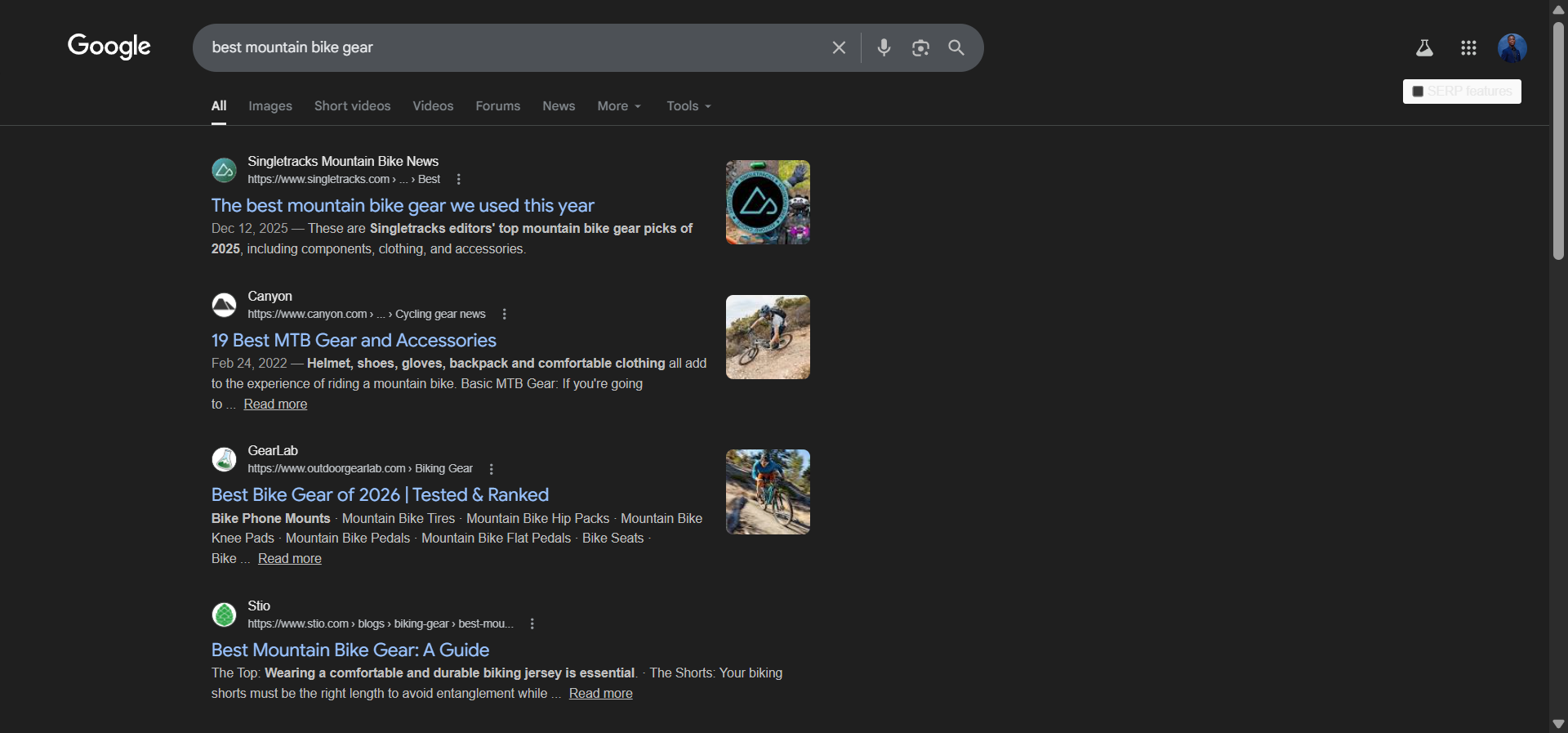The height and width of the screenshot is (733, 1568).
Task: Click 'Singletracks Mountain Bike News' site name
Action: [343, 161]
